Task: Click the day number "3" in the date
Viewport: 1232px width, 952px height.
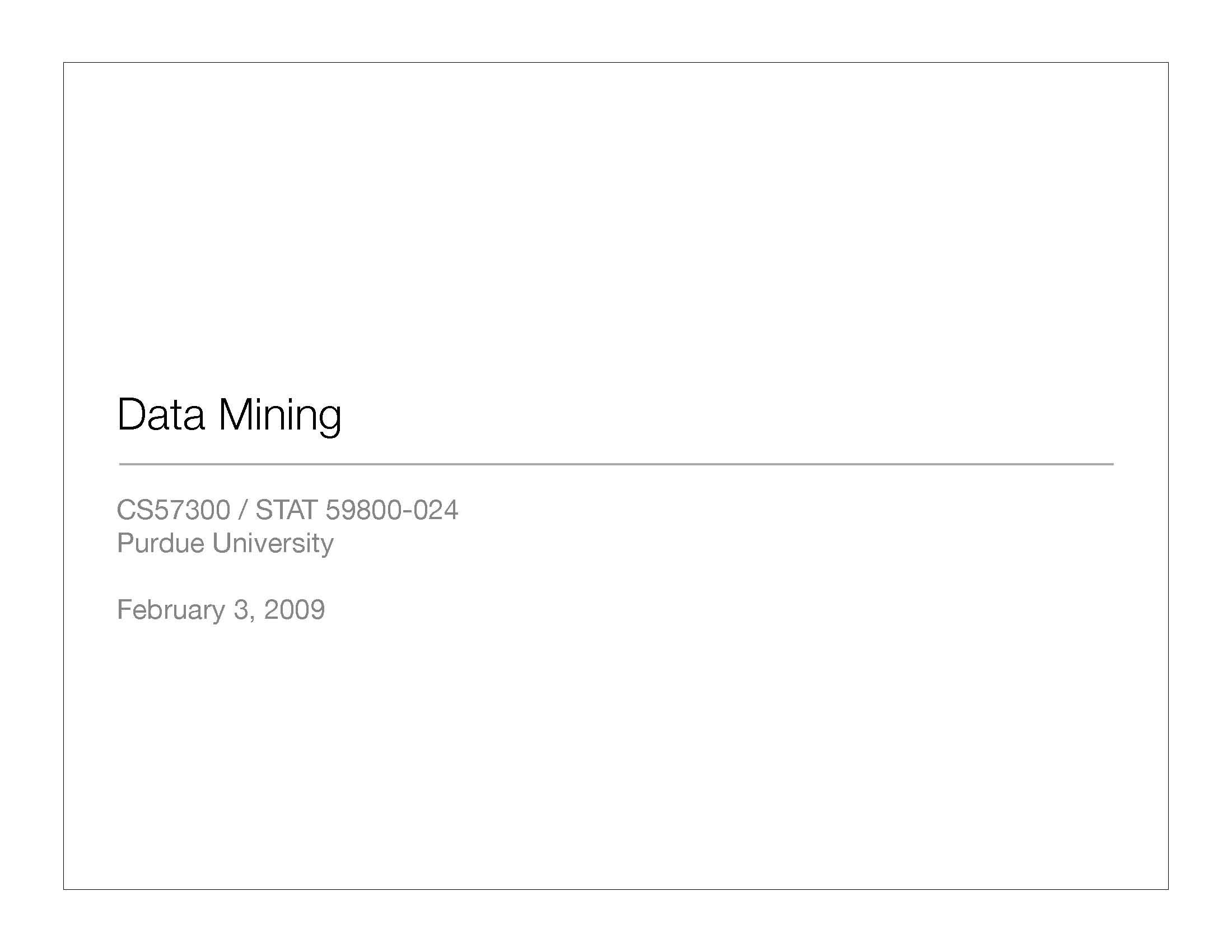Action: coord(240,610)
